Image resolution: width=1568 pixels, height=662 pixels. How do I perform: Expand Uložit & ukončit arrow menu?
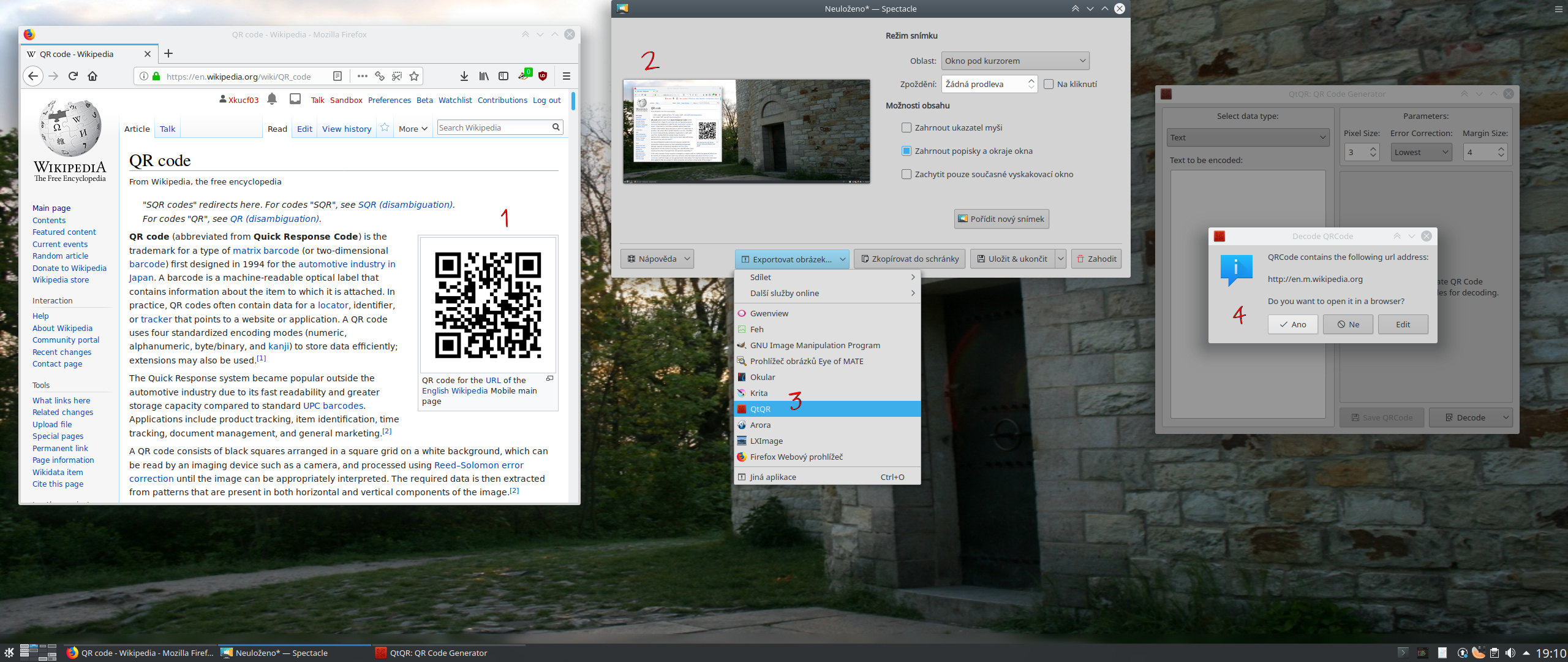point(1060,259)
